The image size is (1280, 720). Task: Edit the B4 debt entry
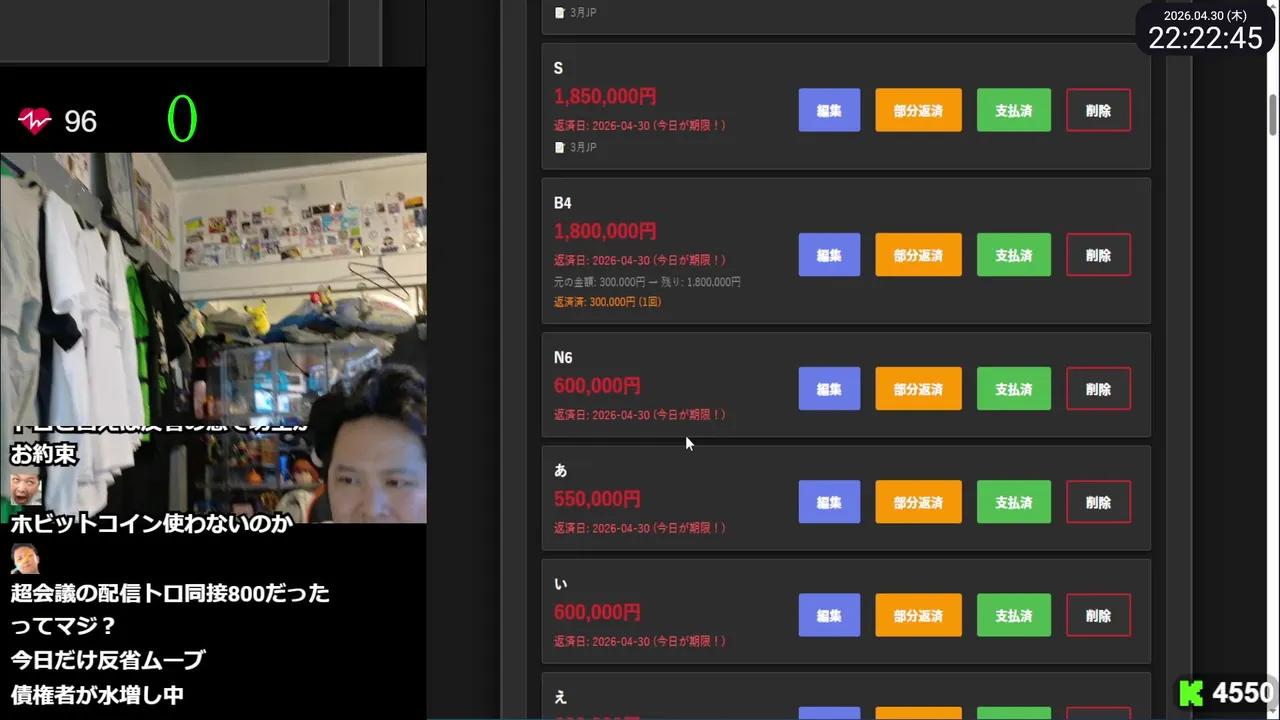[x=829, y=255]
